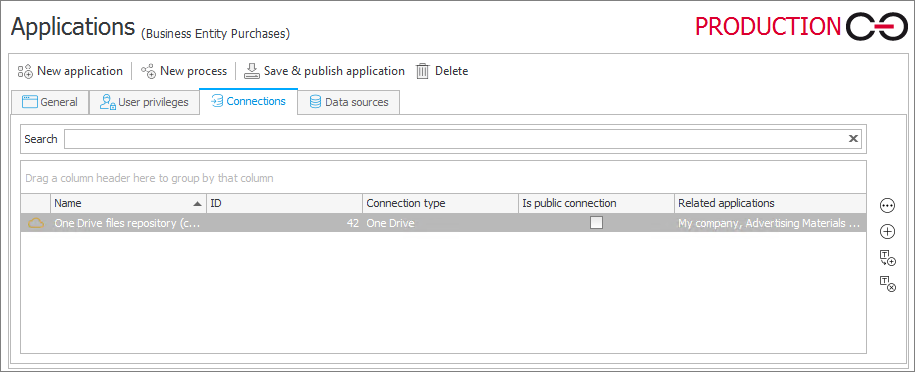Sort by the Name column header

[x=128, y=203]
